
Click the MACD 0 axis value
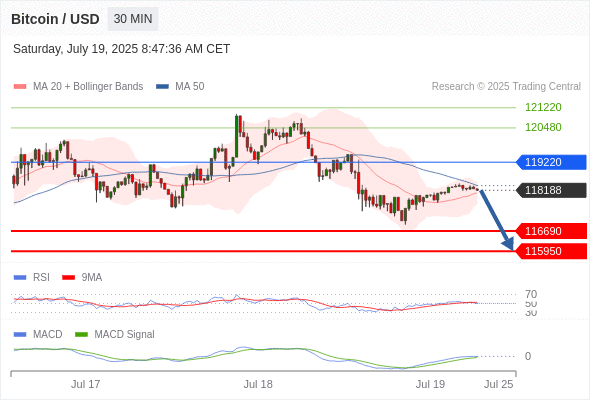point(528,356)
